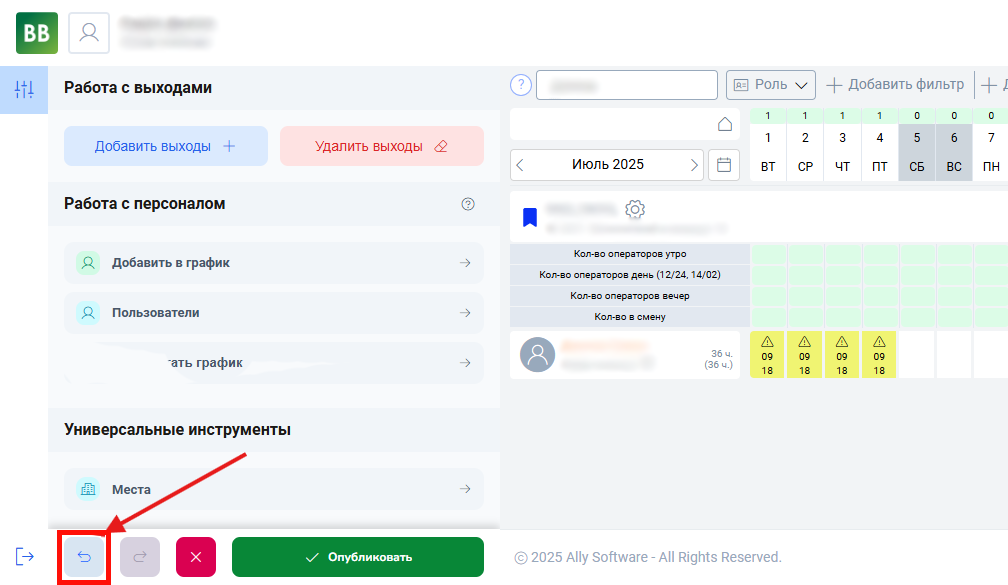Viewport: 1008px width, 585px height.
Task: Open the gear settings for the group
Action: (x=634, y=210)
